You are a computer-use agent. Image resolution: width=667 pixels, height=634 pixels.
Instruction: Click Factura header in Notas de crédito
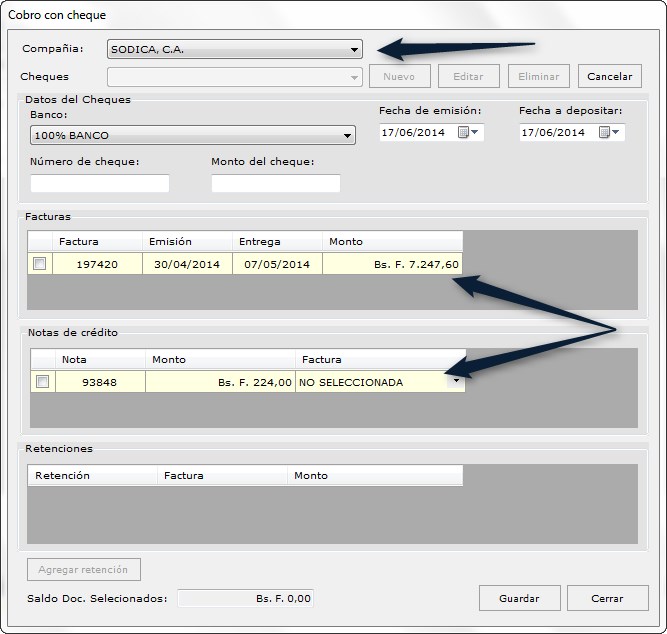(381, 359)
